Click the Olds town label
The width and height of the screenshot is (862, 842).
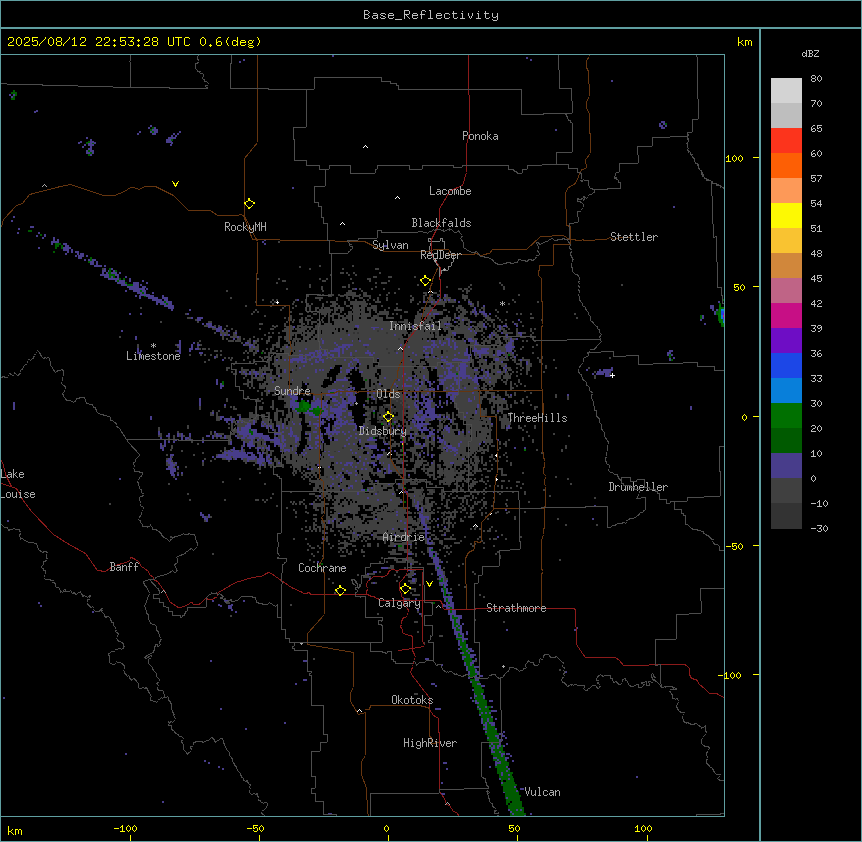(388, 394)
